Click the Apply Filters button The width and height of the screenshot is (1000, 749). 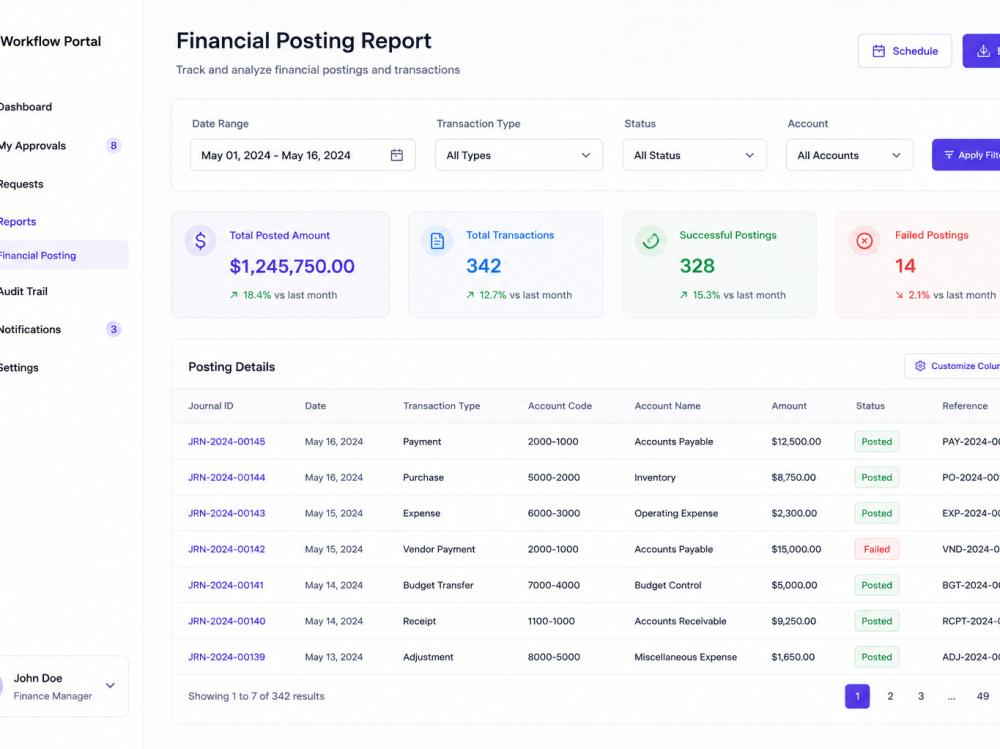point(966,155)
